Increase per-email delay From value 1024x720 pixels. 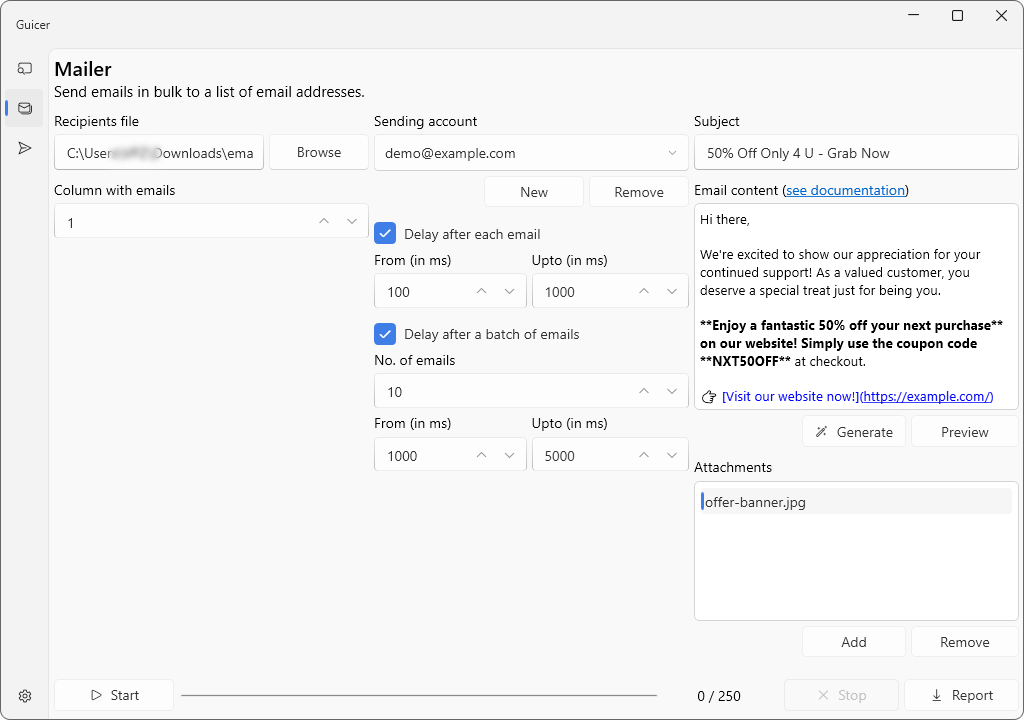tap(481, 292)
